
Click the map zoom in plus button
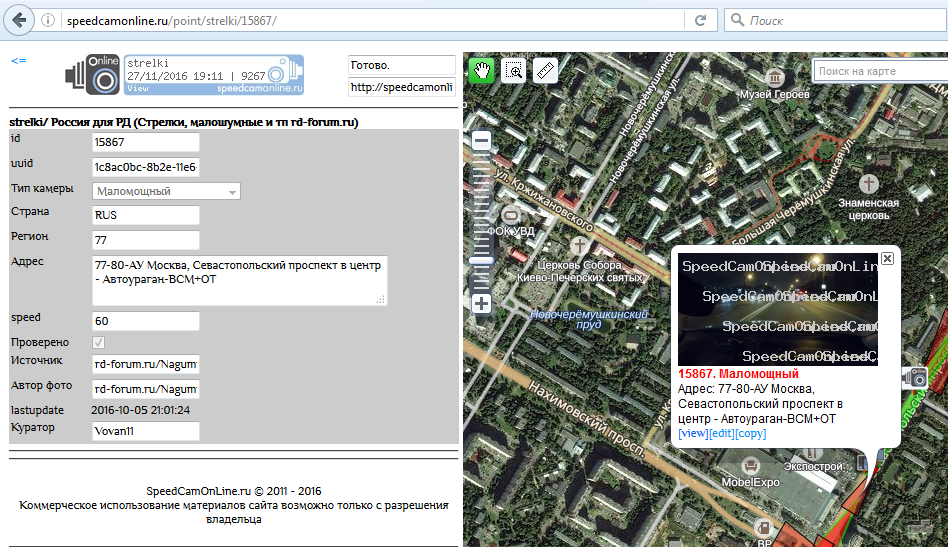[481, 303]
